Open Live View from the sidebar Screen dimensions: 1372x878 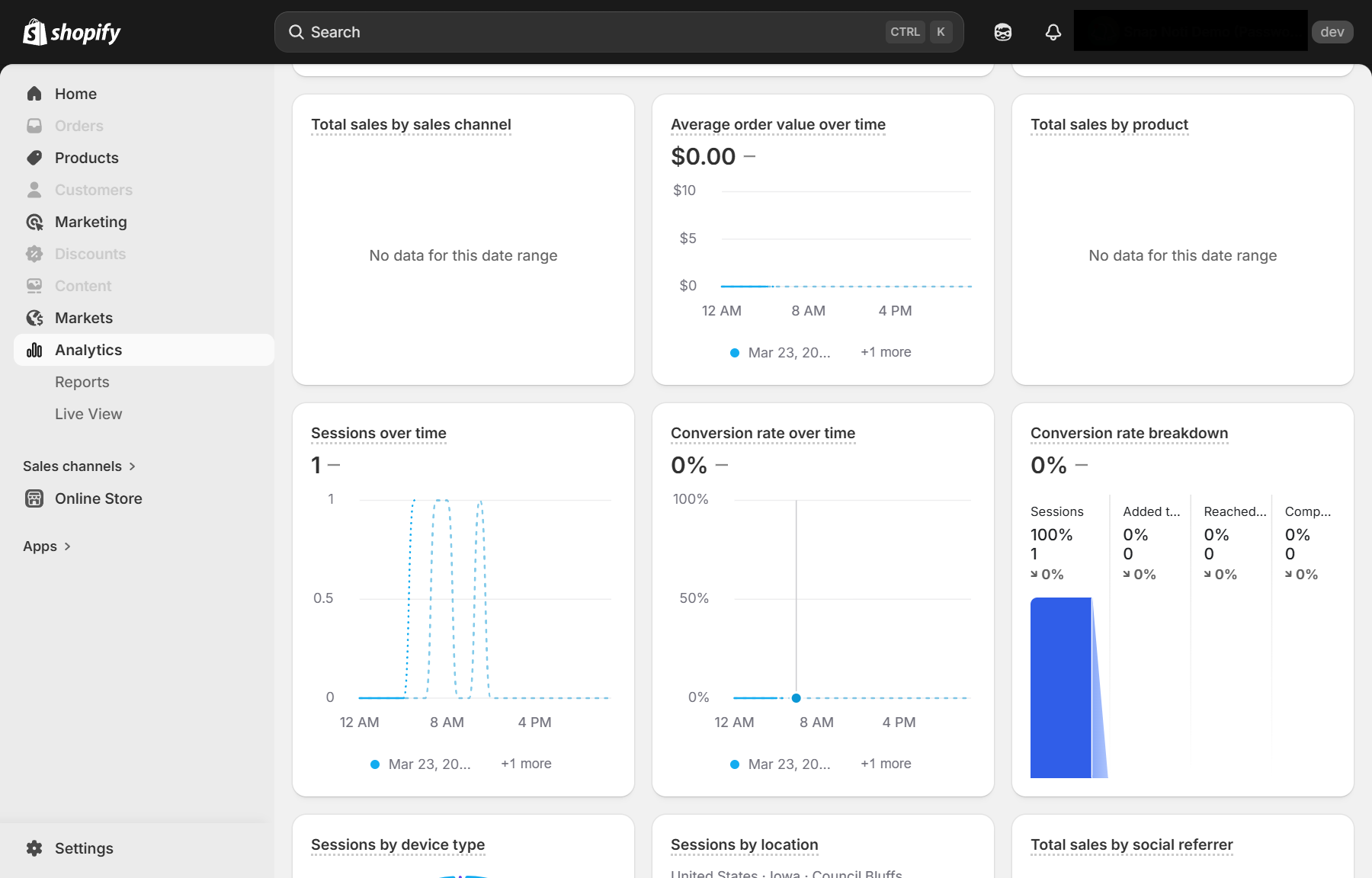coord(88,414)
